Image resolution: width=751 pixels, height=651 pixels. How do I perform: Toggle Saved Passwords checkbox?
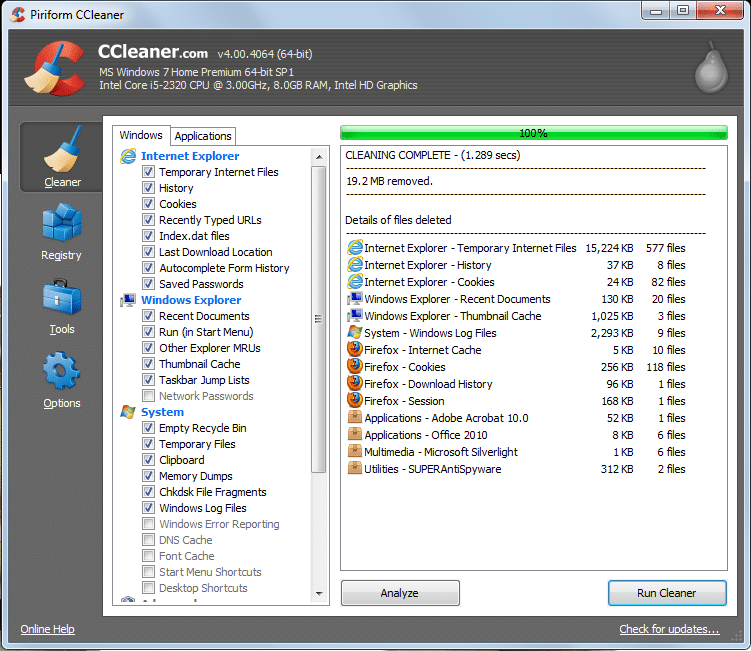[x=148, y=284]
